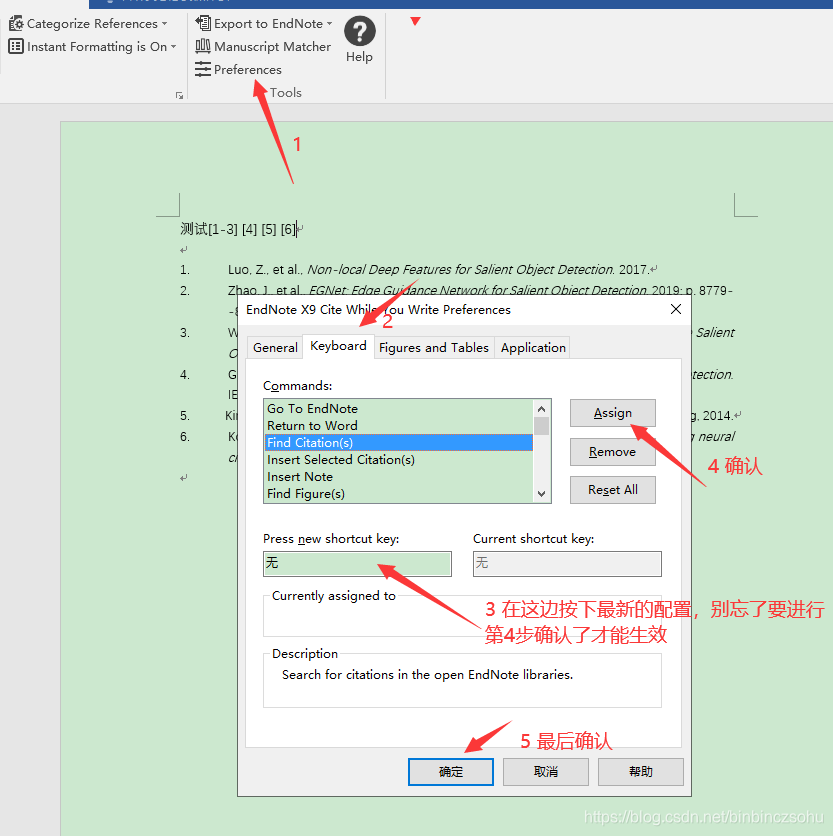Open ribbon group dialog launcher icon
This screenshot has height=836, width=833.
(179, 95)
